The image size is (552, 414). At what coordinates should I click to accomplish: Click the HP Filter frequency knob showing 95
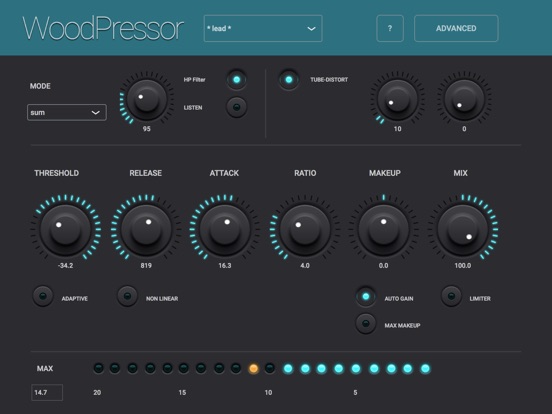[146, 100]
